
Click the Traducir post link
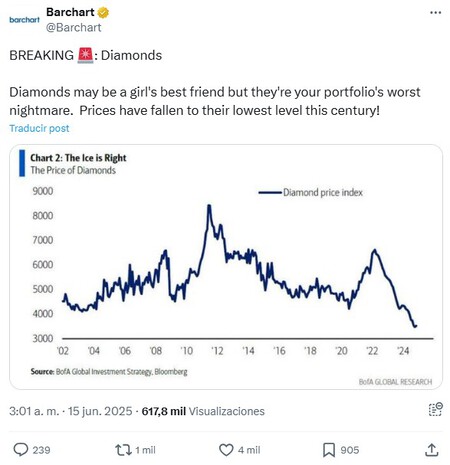(x=39, y=128)
